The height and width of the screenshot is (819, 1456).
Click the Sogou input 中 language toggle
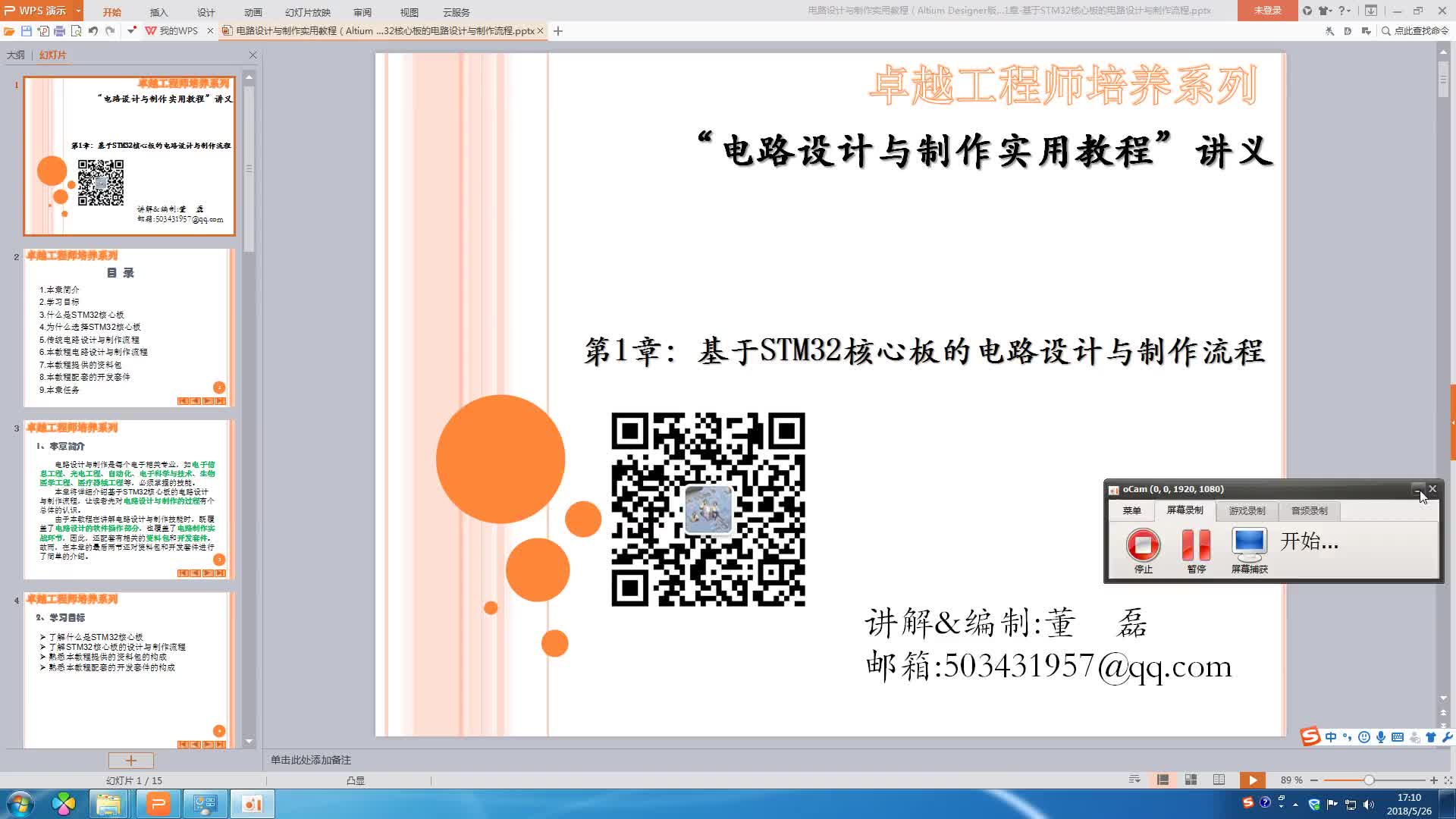pos(1331,737)
